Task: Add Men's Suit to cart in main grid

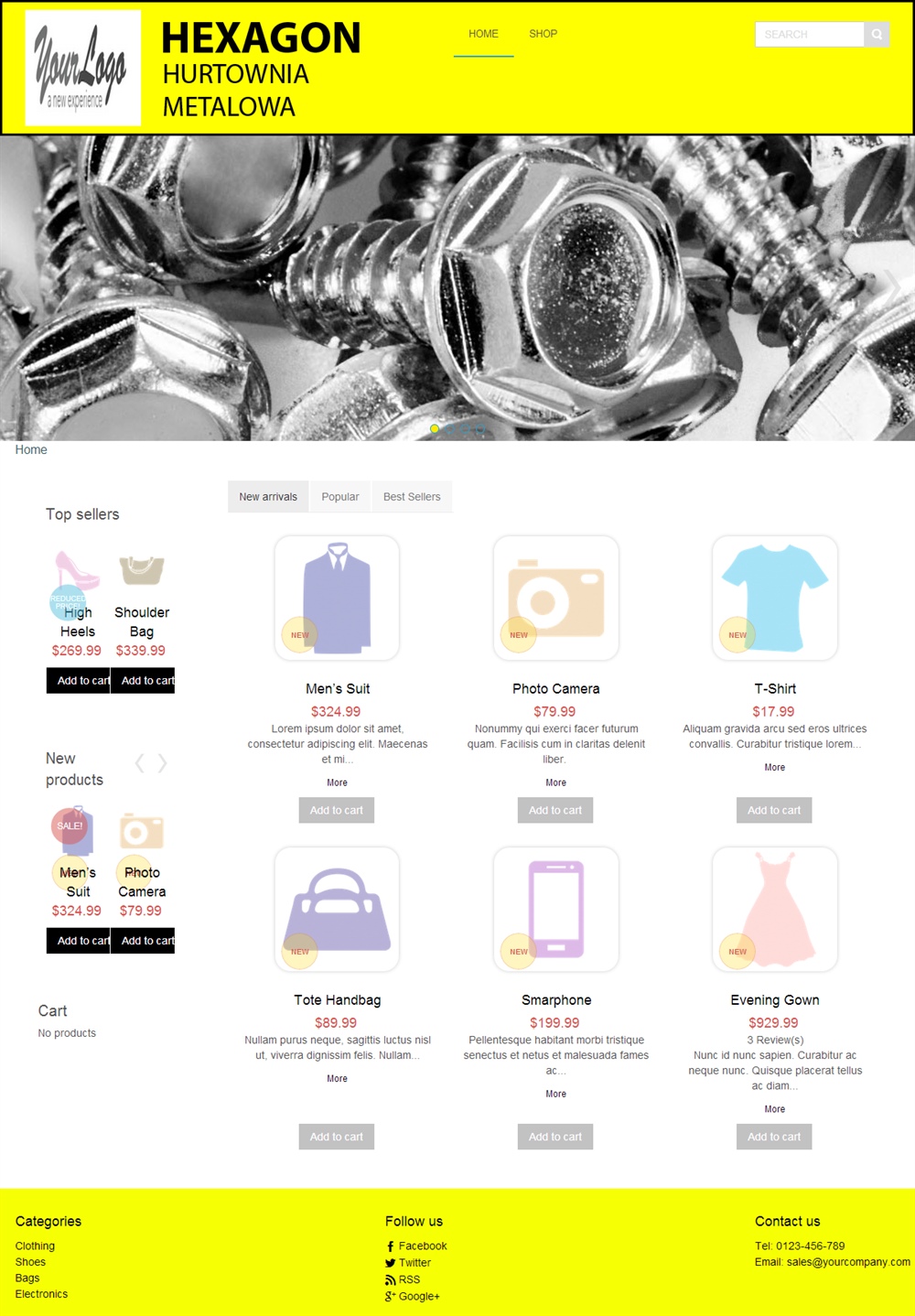Action: [x=336, y=810]
